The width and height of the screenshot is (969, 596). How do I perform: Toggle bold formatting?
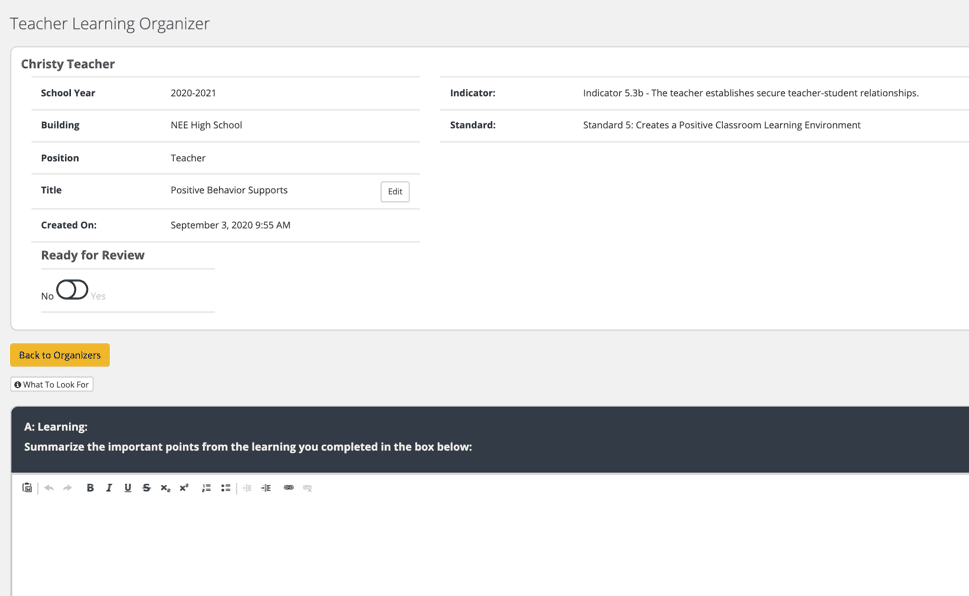pos(90,488)
